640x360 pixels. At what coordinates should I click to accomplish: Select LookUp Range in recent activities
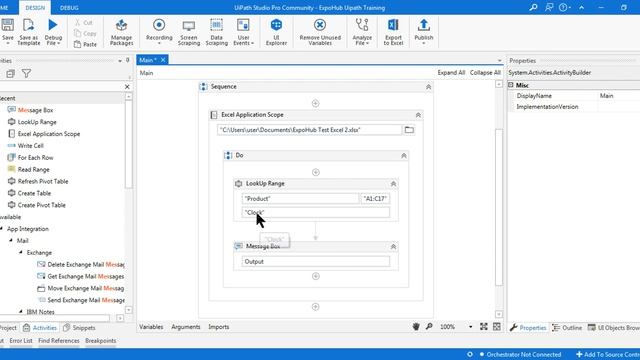[x=37, y=122]
